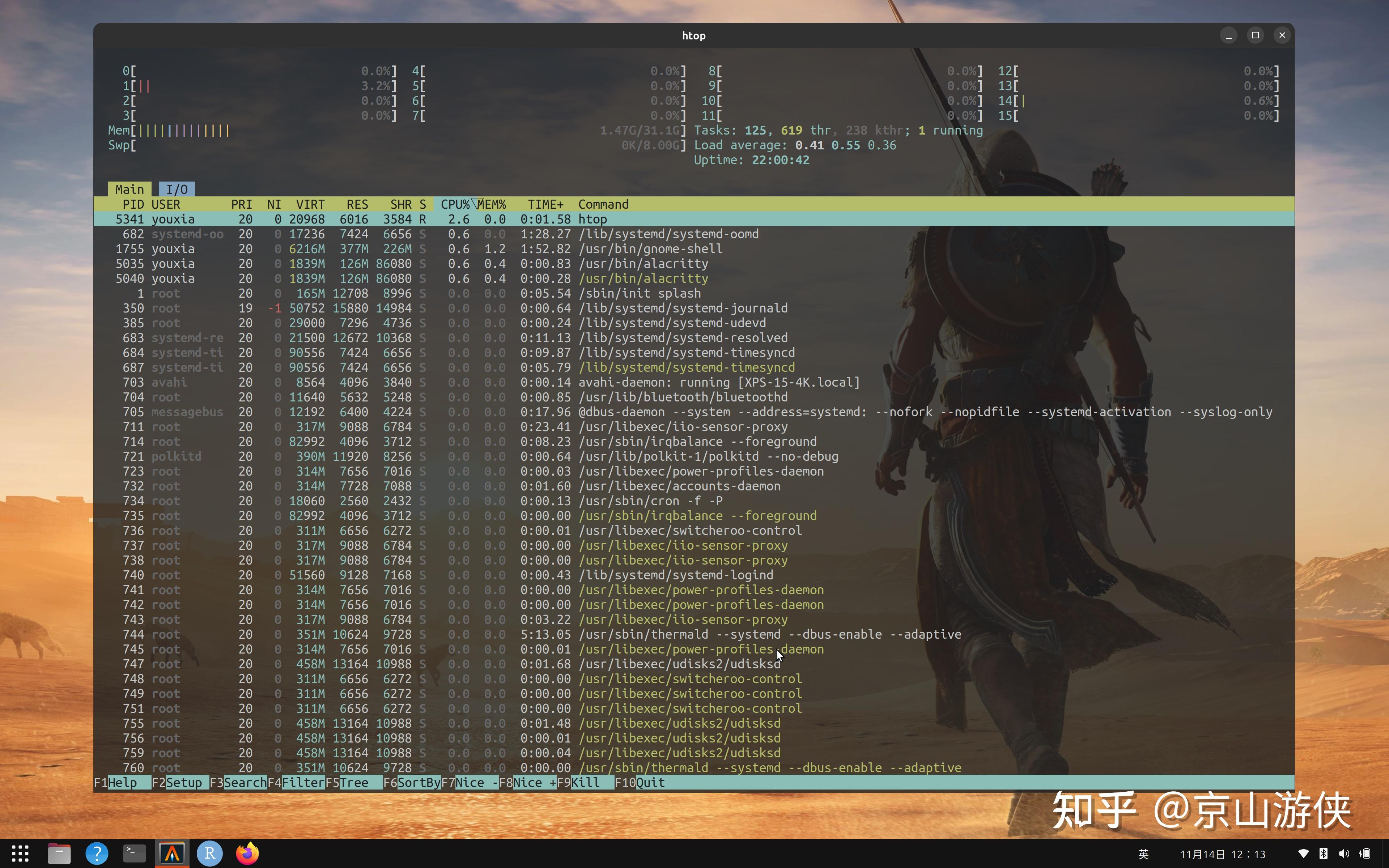Screen dimensions: 1389x868
Task: Select the Main tab
Action: tap(129, 188)
